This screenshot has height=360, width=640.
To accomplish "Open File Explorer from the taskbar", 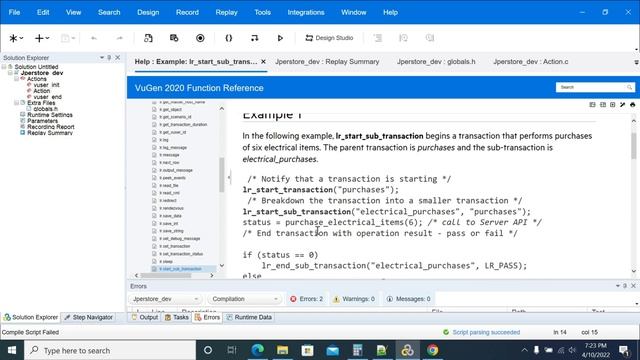I will [282, 350].
